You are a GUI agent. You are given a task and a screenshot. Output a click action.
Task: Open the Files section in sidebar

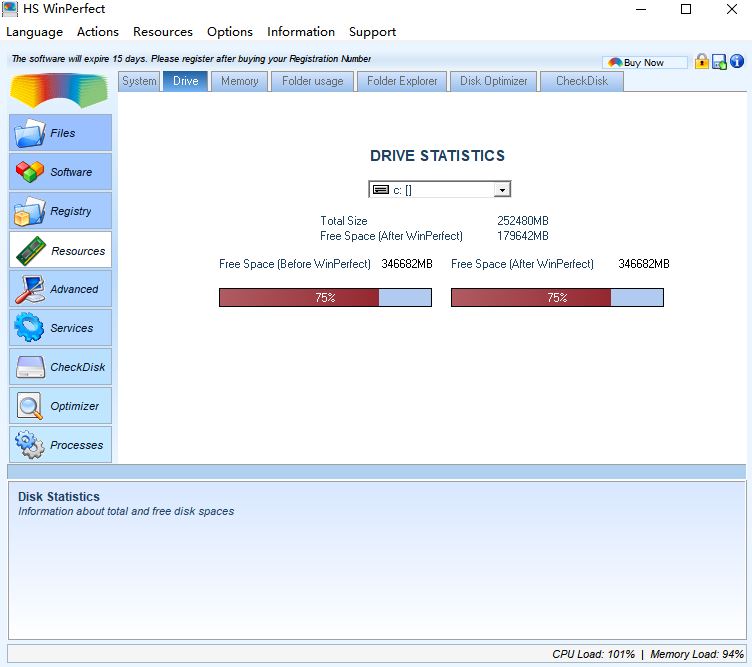[x=60, y=133]
